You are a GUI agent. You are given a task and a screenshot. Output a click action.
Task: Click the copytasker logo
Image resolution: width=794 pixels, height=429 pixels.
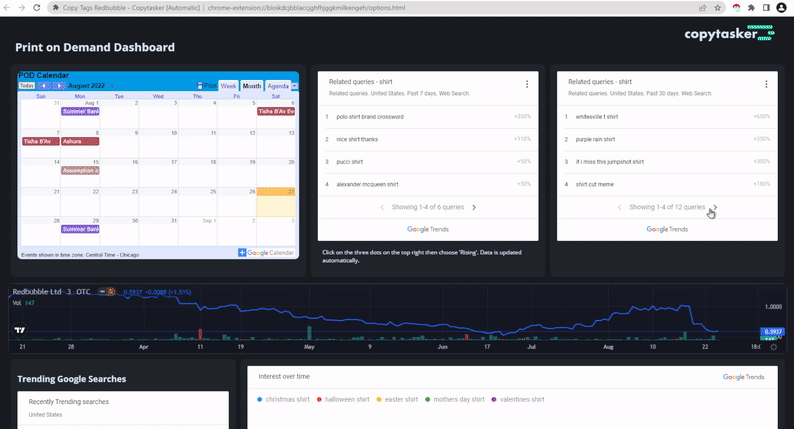click(x=729, y=33)
